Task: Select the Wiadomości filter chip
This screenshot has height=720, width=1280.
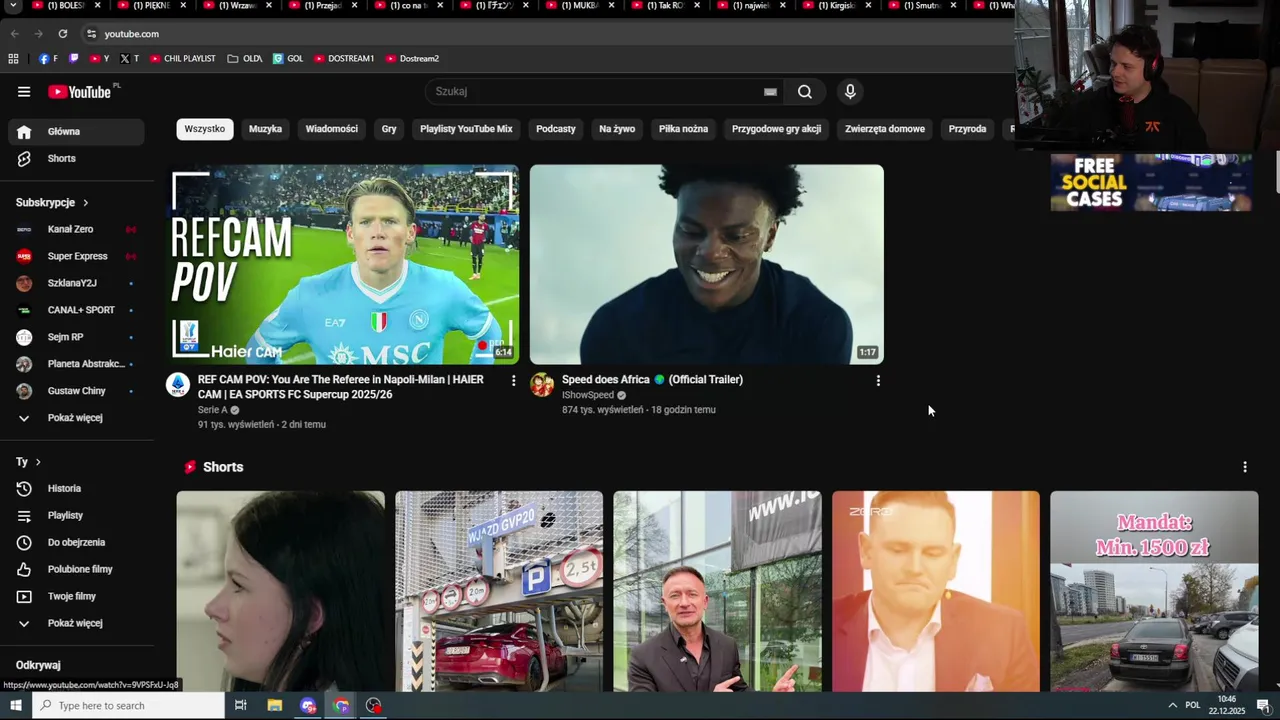Action: click(x=331, y=129)
